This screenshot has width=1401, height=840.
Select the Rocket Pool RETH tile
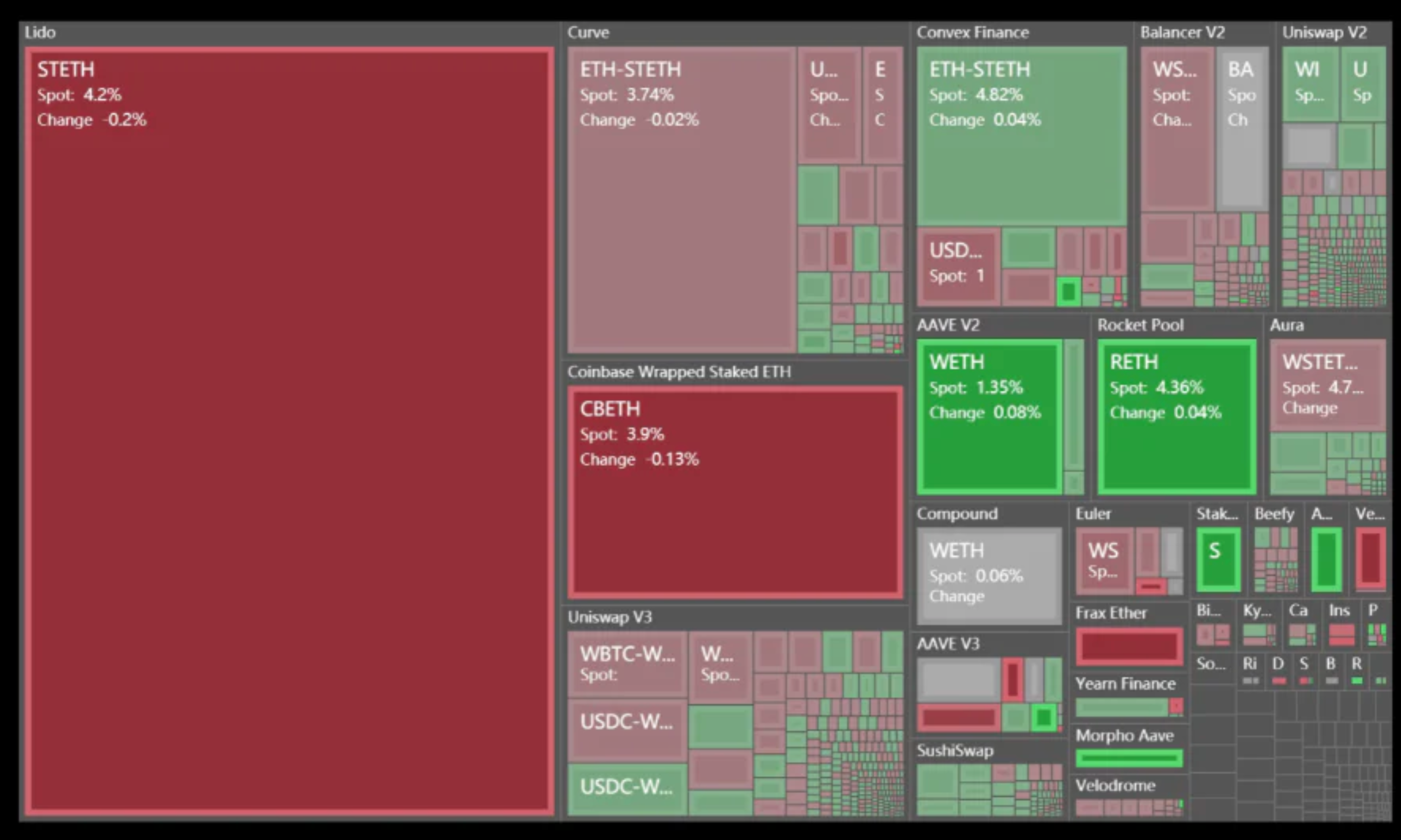(1176, 417)
